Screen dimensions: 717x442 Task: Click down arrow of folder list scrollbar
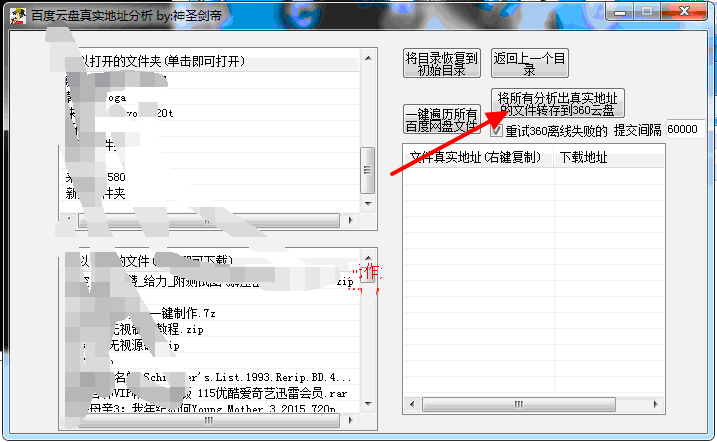click(368, 204)
